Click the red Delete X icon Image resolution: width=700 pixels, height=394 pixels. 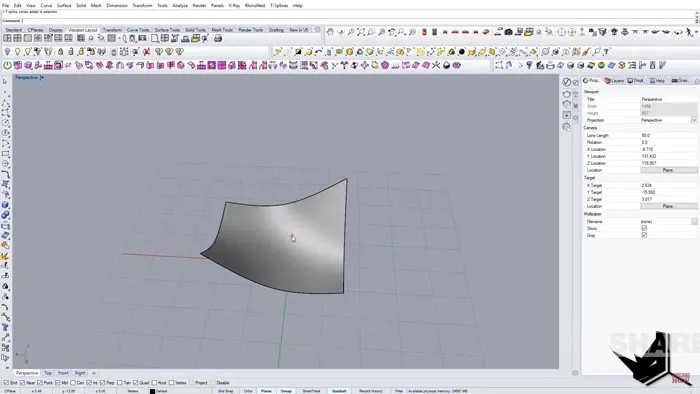coord(146,52)
